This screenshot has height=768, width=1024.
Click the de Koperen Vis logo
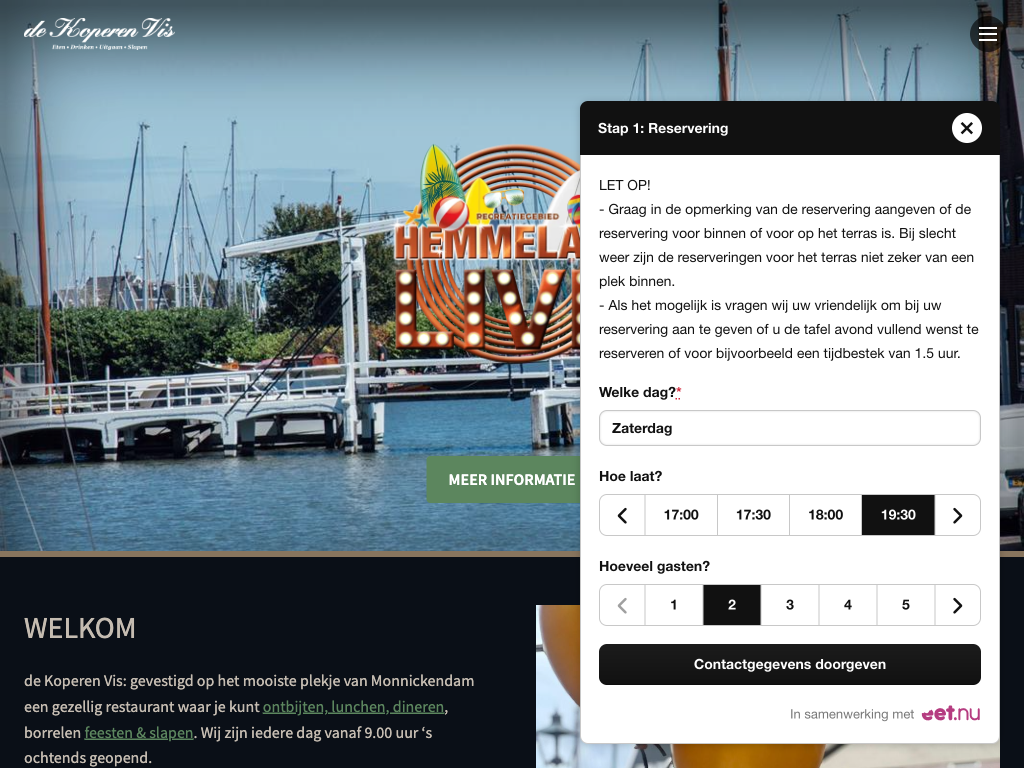point(99,33)
